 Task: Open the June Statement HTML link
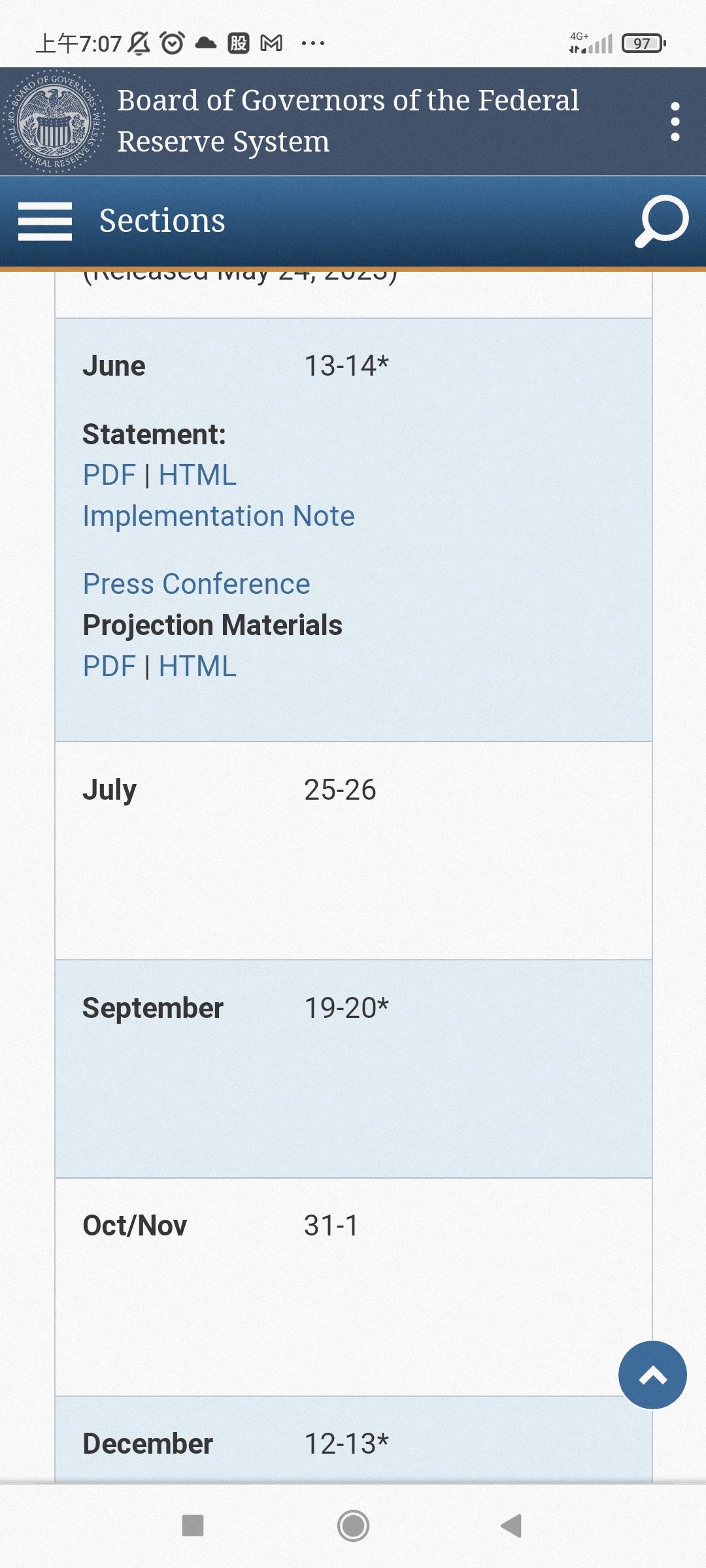(197, 475)
